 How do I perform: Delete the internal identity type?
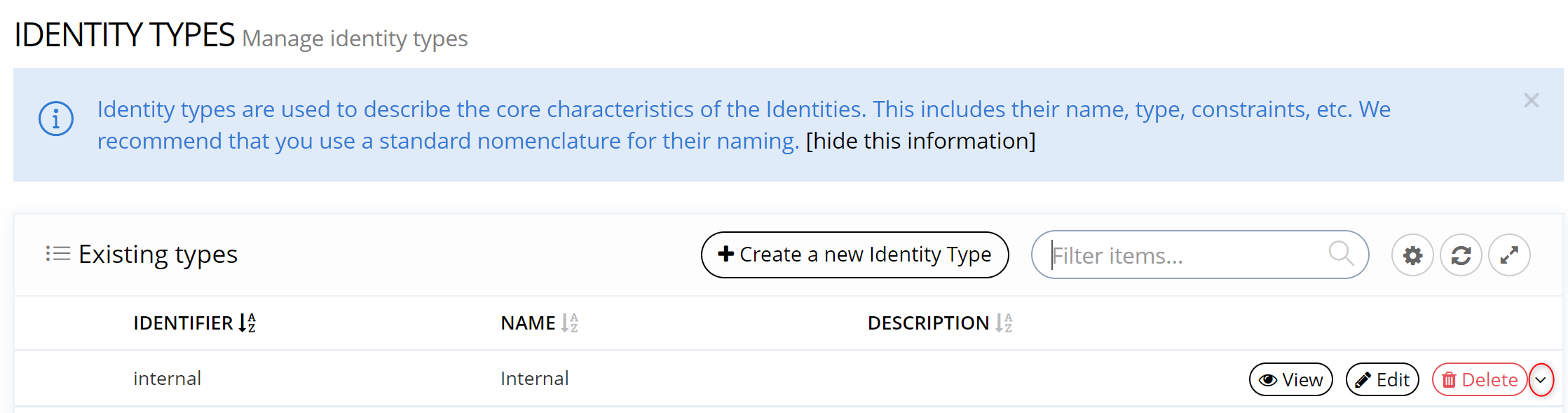[x=1479, y=379]
